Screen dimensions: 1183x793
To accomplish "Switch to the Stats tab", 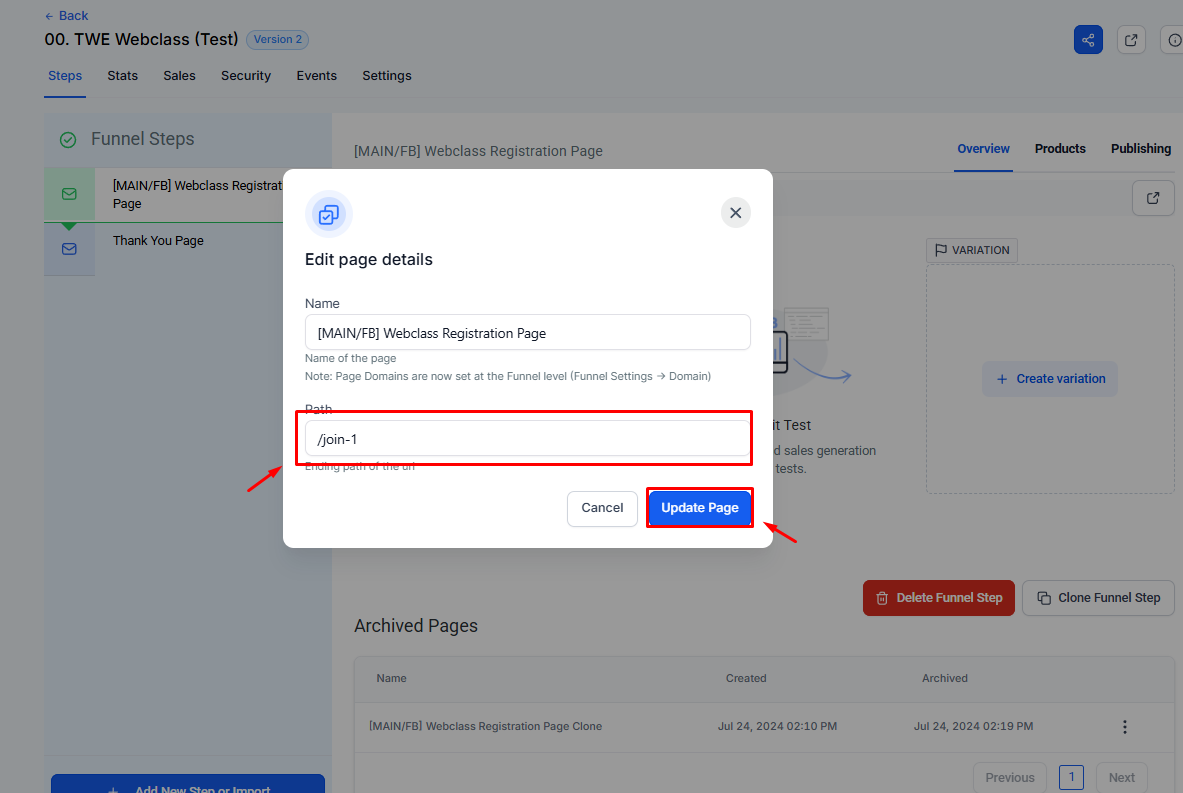I will click(x=123, y=76).
